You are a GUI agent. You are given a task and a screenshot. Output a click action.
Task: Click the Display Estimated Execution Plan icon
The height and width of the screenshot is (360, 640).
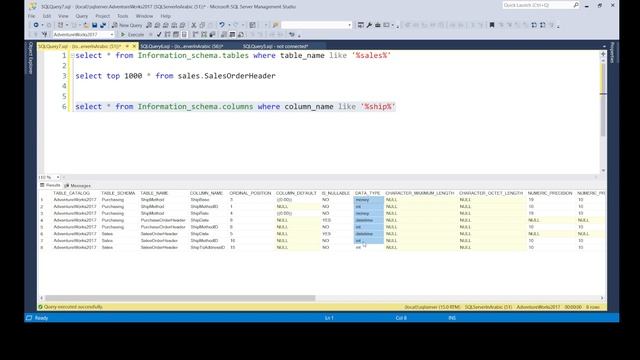[167, 35]
